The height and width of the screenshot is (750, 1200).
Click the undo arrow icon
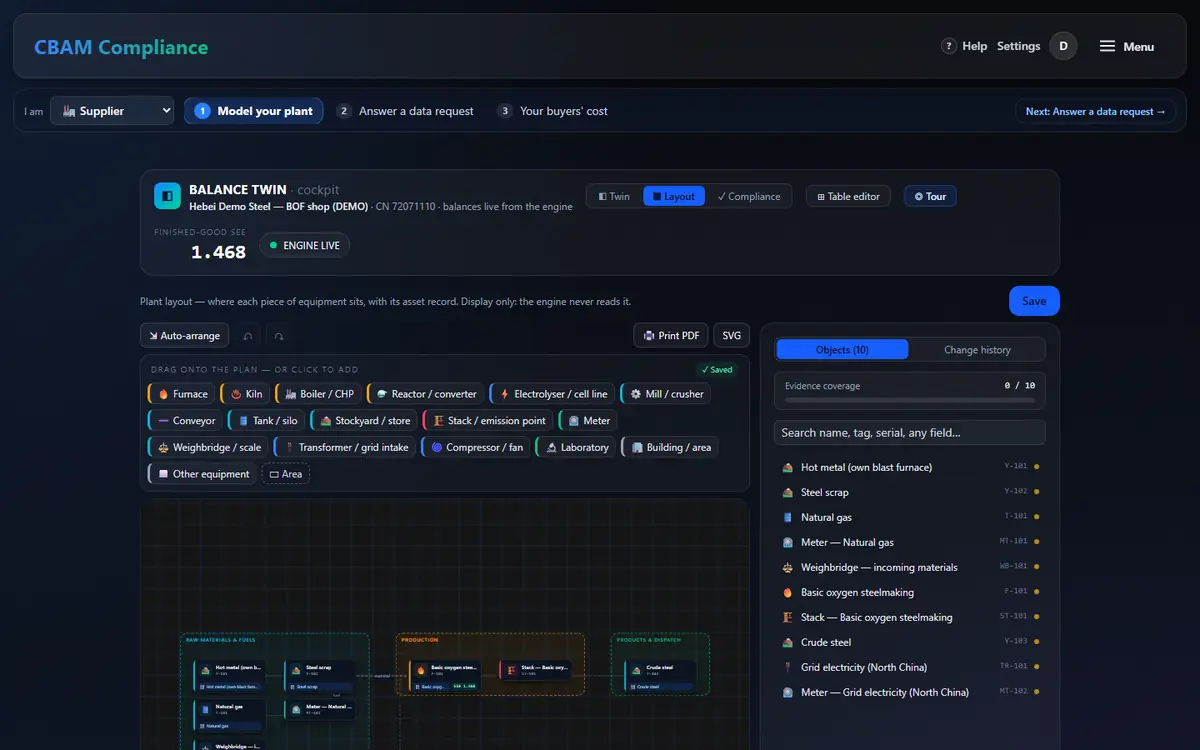coord(248,336)
